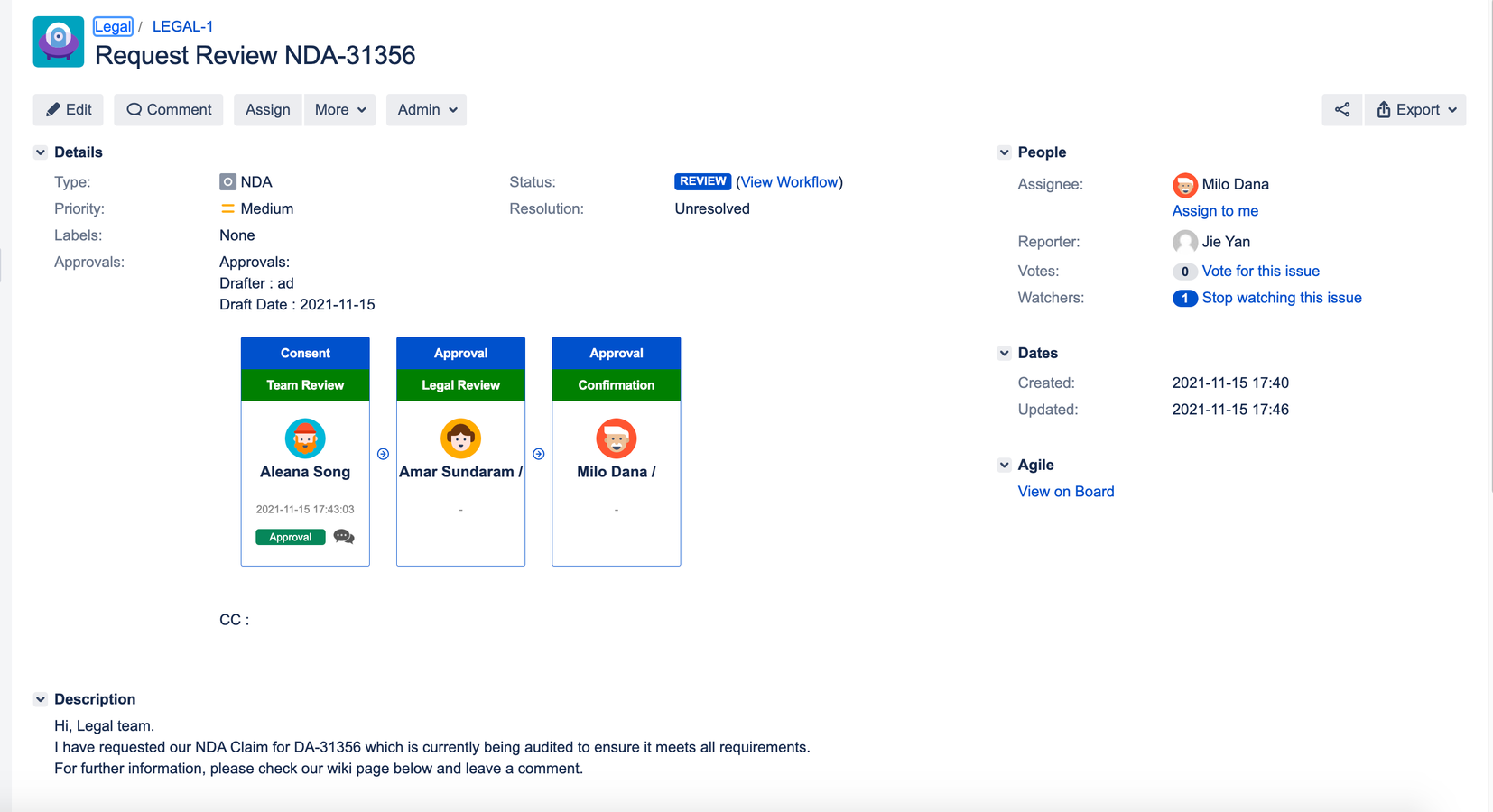Click the Legal project avatar icon
The image size is (1493, 812).
click(x=59, y=42)
